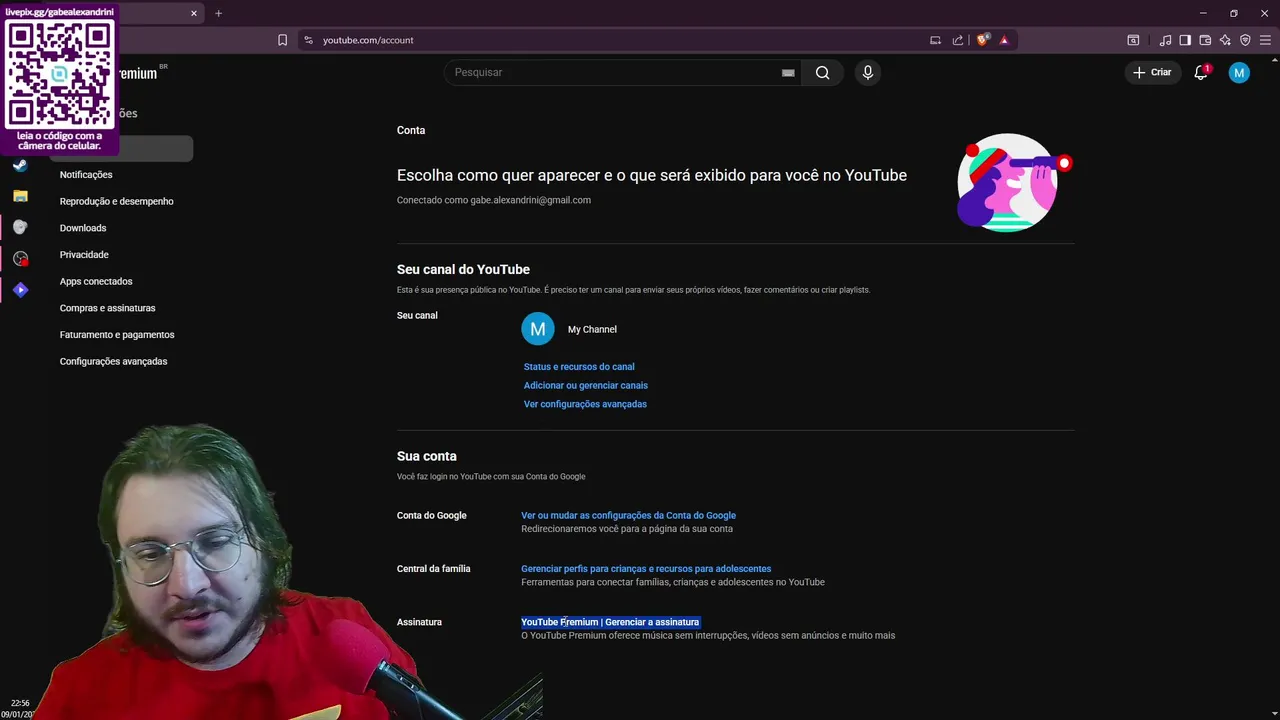The height and width of the screenshot is (720, 1280).
Task: Click the Conta do Google label
Action: coord(432,515)
